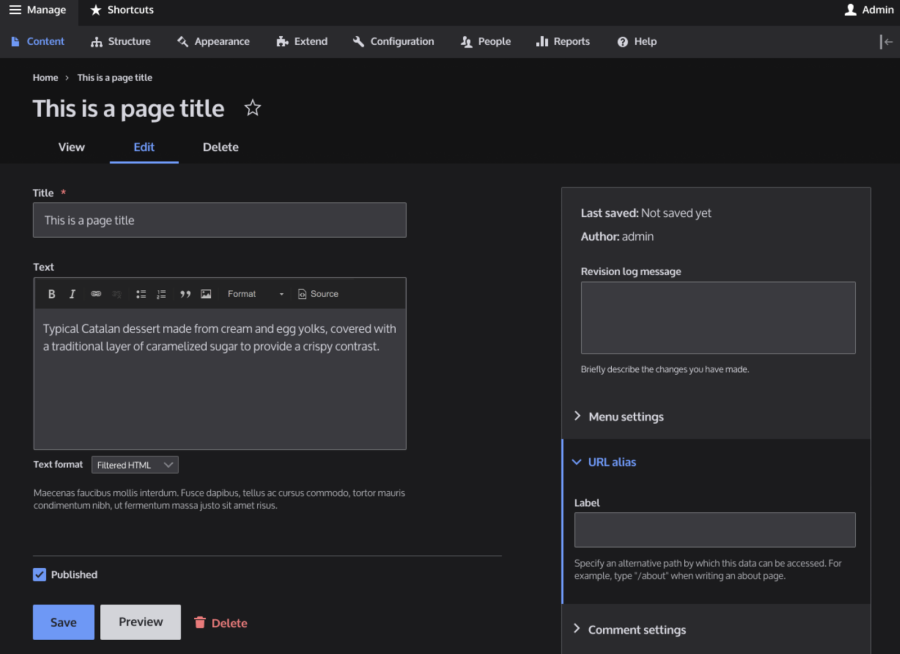Select 'Briefly describe the changes you have made.' text
This screenshot has height=654, width=900.
[665, 369]
